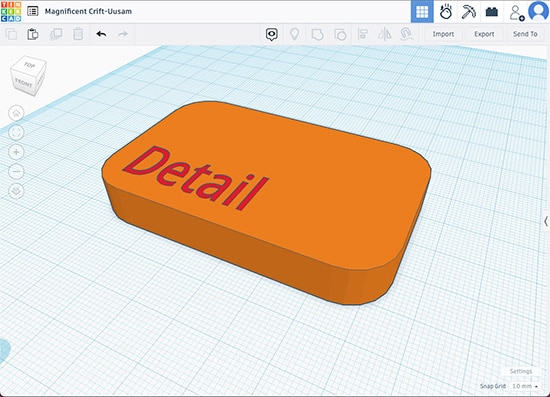Screen dimensions: 550x397
Task: Expand the collapsed shapes panel arrow
Action: point(546,221)
